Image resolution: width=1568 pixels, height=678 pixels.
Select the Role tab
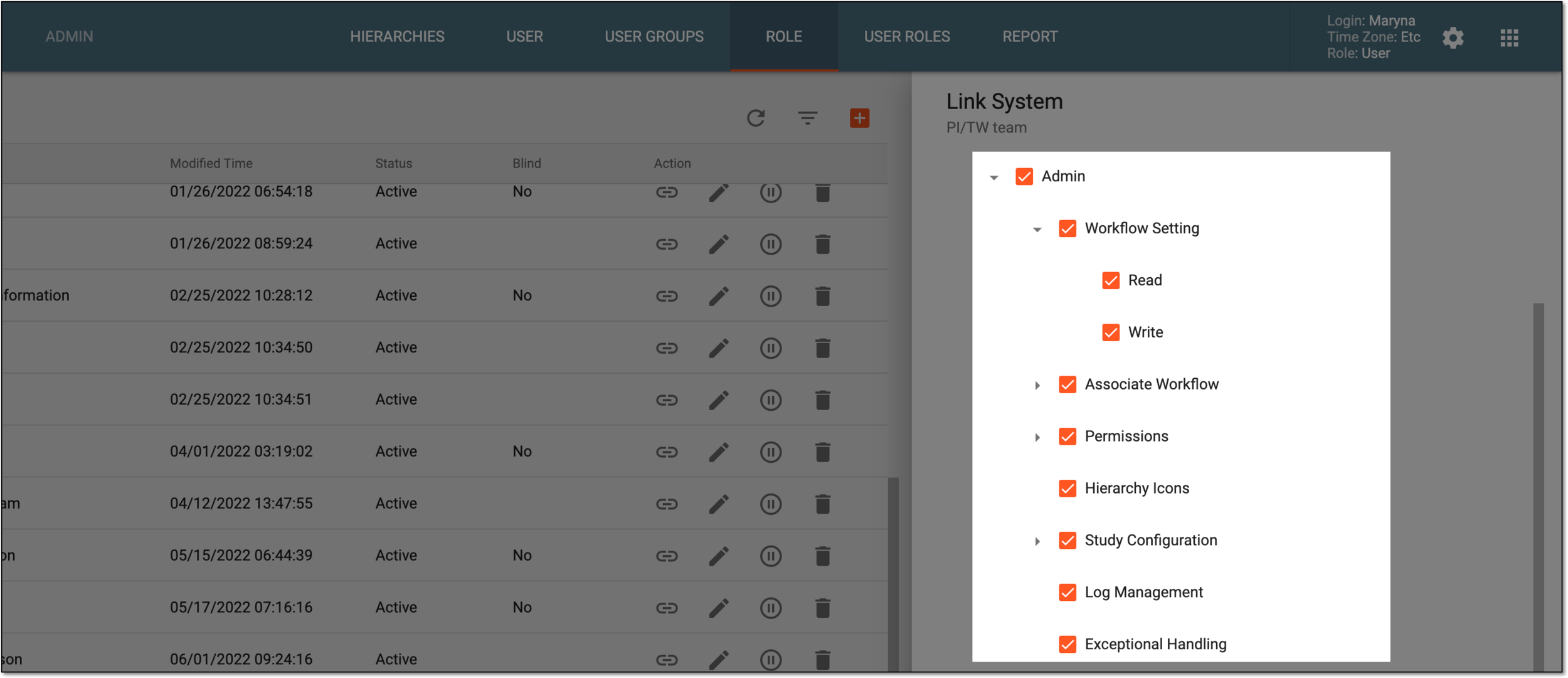tap(783, 36)
